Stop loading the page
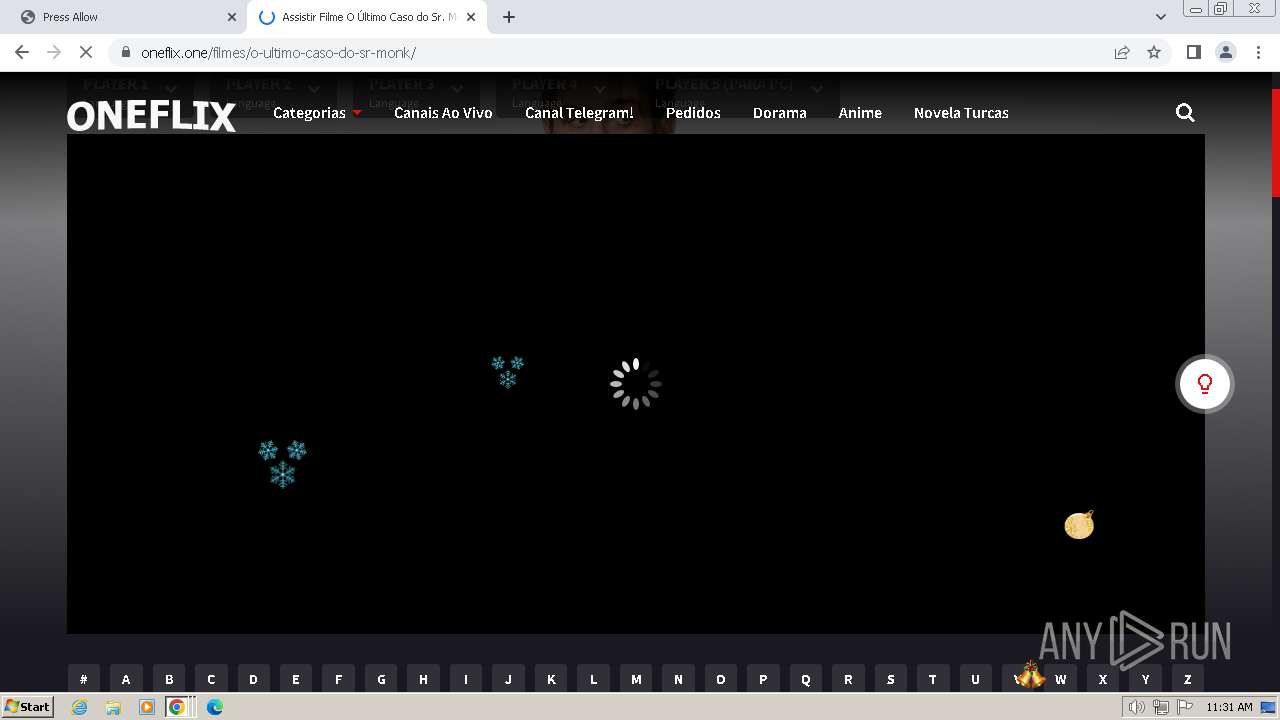The width and height of the screenshot is (1280, 720). click(x=86, y=52)
